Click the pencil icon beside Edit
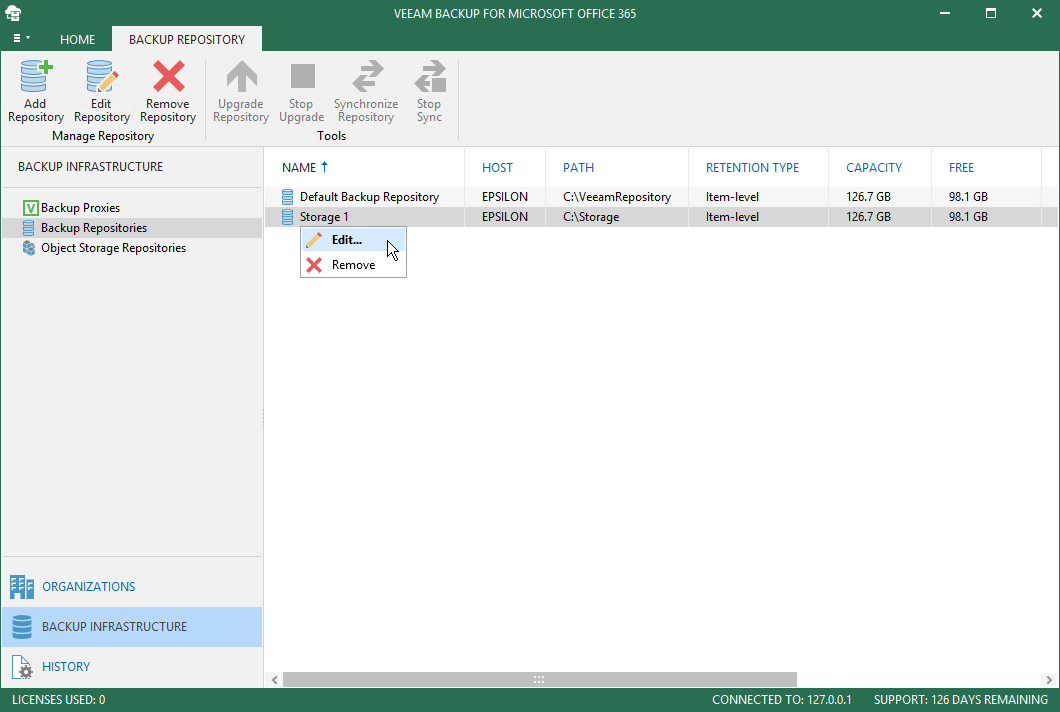Image resolution: width=1060 pixels, height=712 pixels. tap(314, 239)
